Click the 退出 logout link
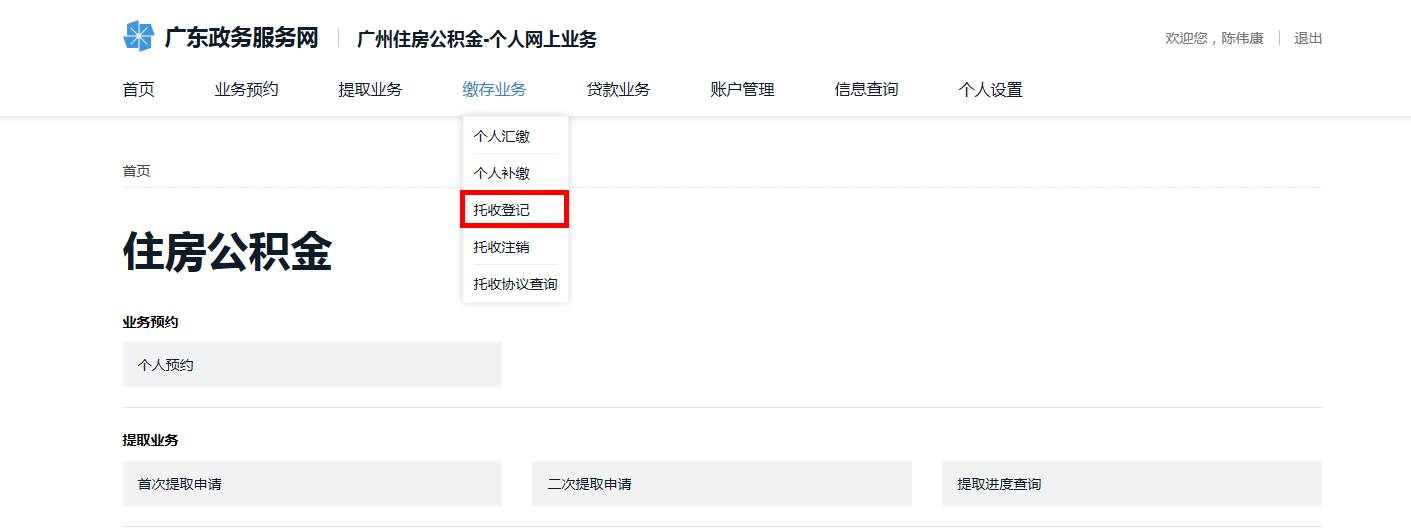The image size is (1411, 530). pos(1308,38)
